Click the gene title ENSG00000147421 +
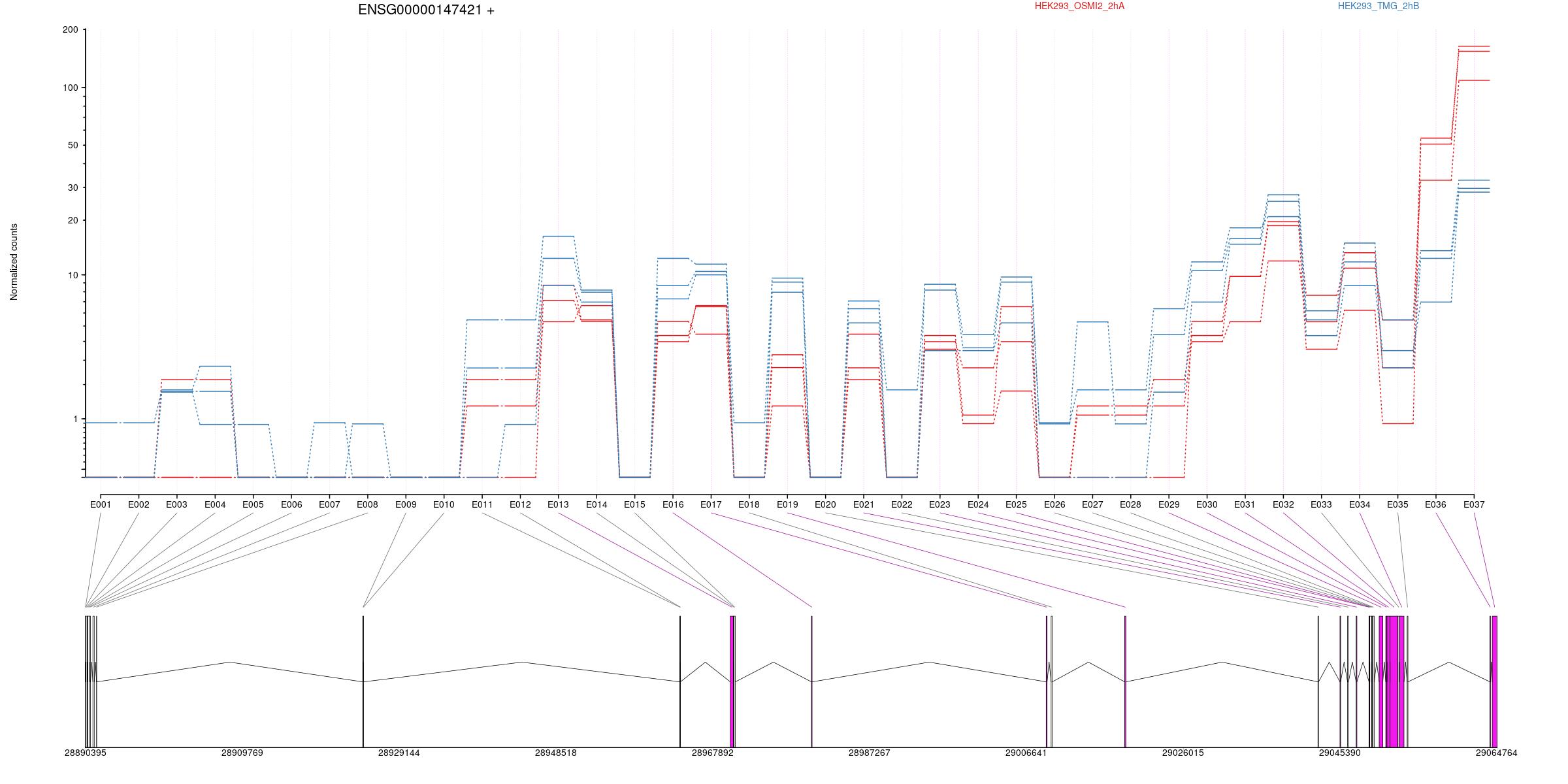This screenshot has width=1568, height=784. (x=426, y=10)
